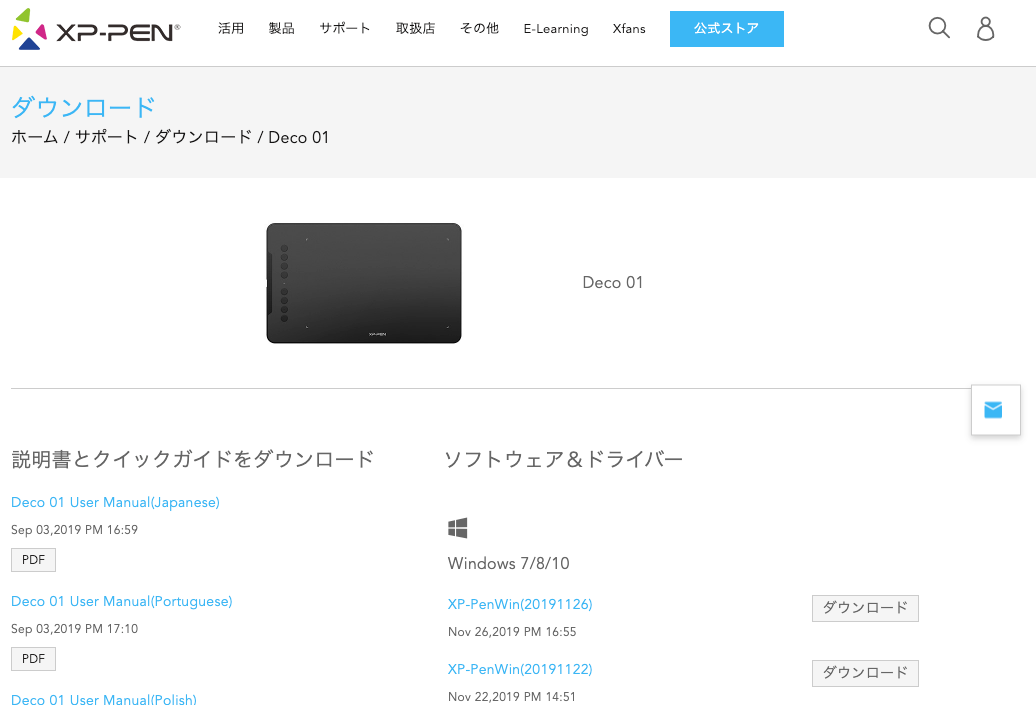Open Deco 01 User Manual(Japanese)
Image resolution: width=1036 pixels, height=705 pixels.
click(116, 503)
